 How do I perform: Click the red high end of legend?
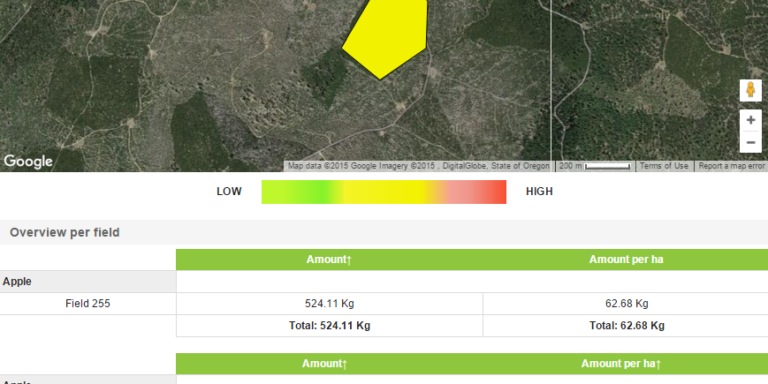pyautogui.click(x=490, y=192)
